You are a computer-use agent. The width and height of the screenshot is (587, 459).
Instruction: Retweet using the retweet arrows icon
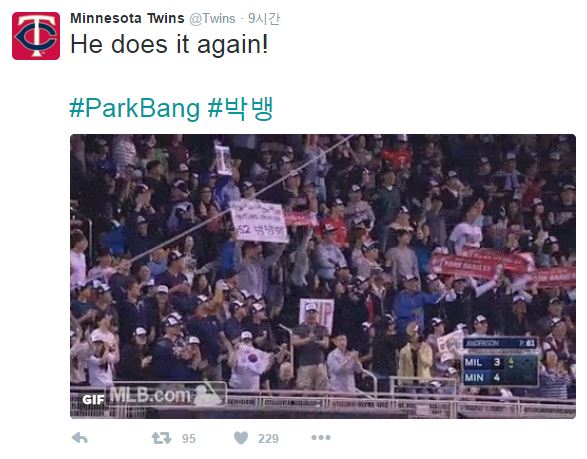click(161, 438)
